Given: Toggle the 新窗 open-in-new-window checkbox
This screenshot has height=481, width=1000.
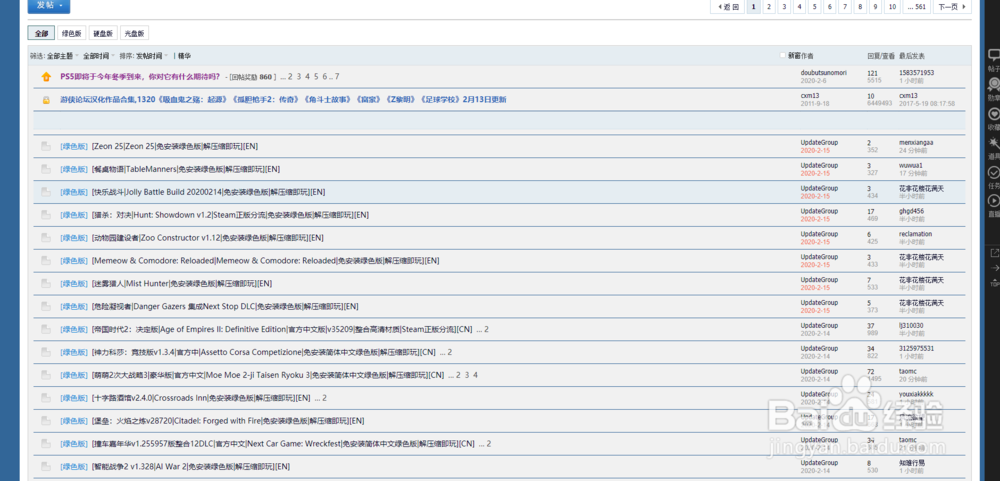Looking at the screenshot, I should 783,56.
